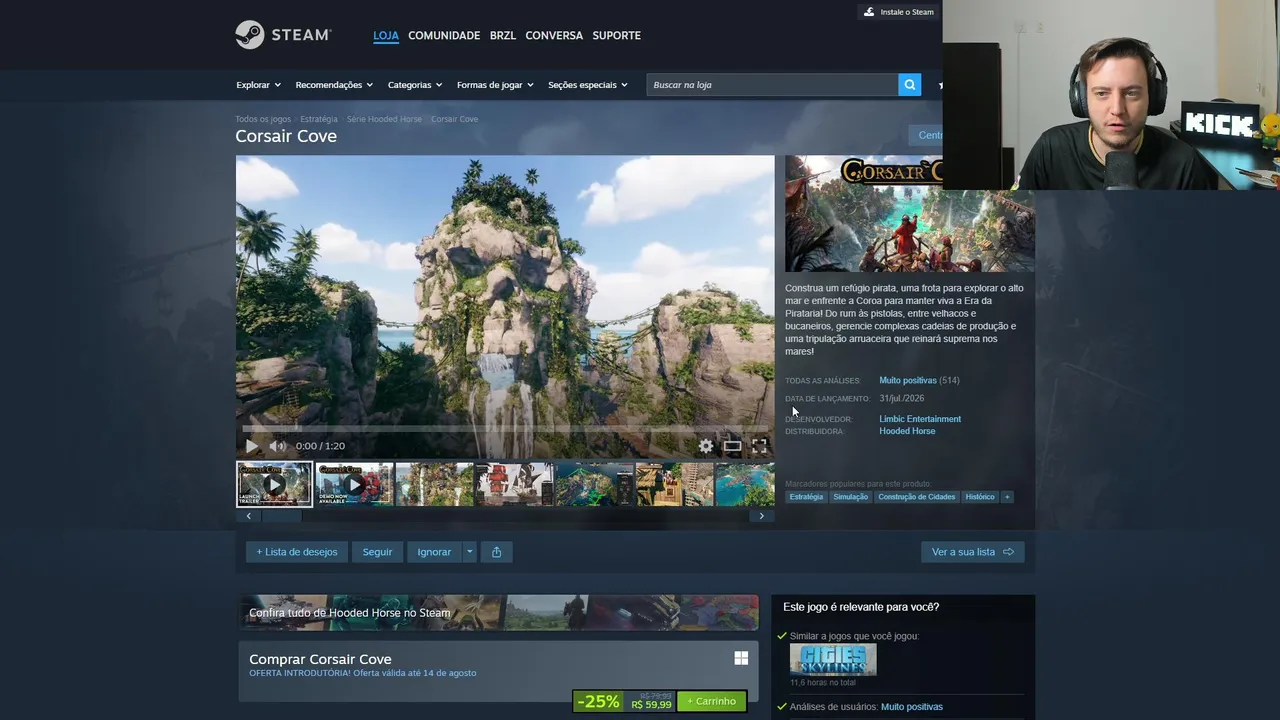Select the Launch Trailer thumbnail
Image resolution: width=1280 pixels, height=720 pixels.
(x=274, y=484)
